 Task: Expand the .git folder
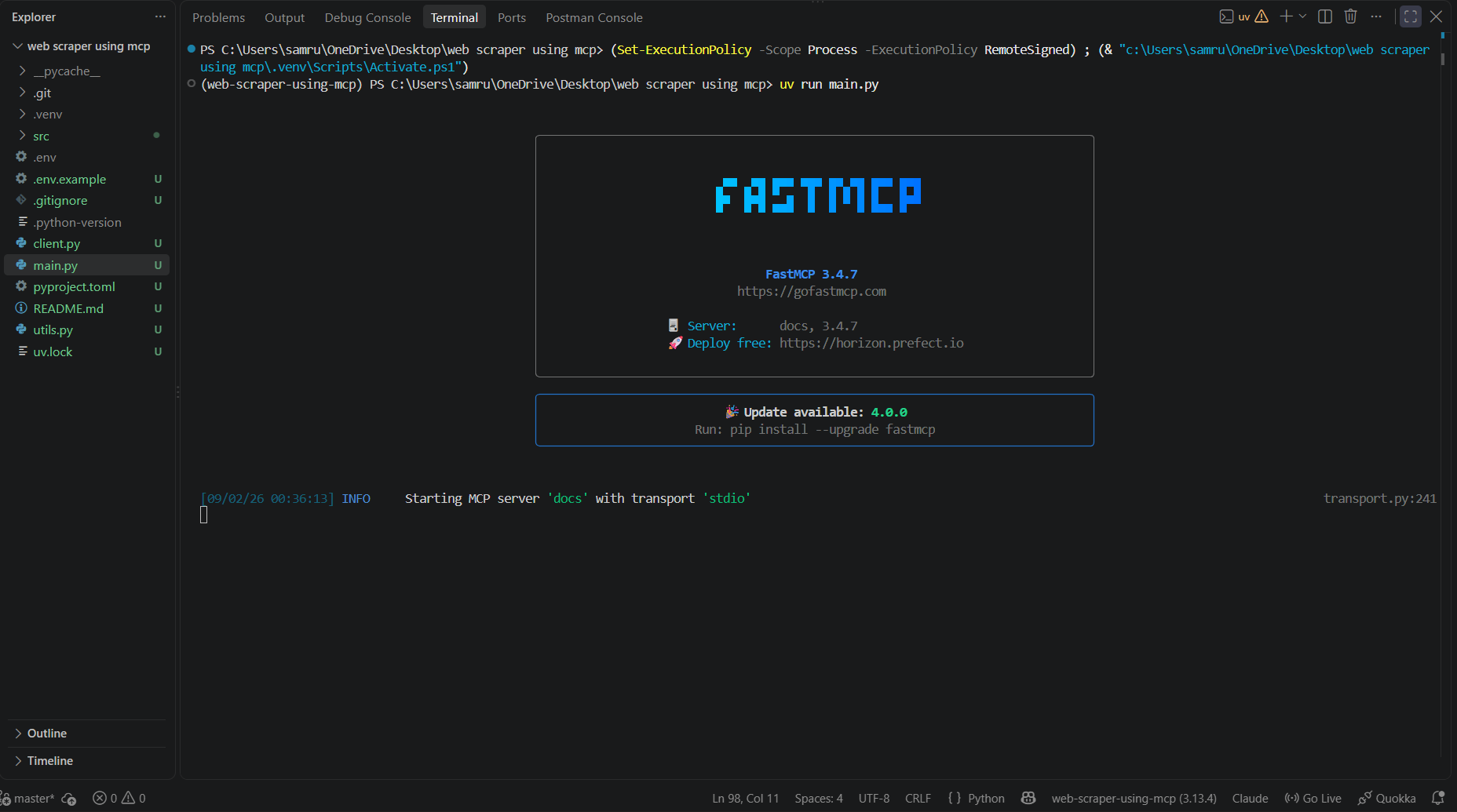point(88,93)
